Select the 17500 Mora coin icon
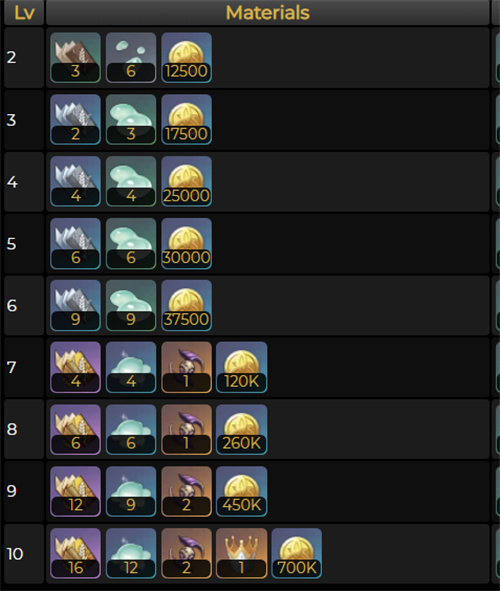Viewport: 500px width, 591px height. point(186,119)
